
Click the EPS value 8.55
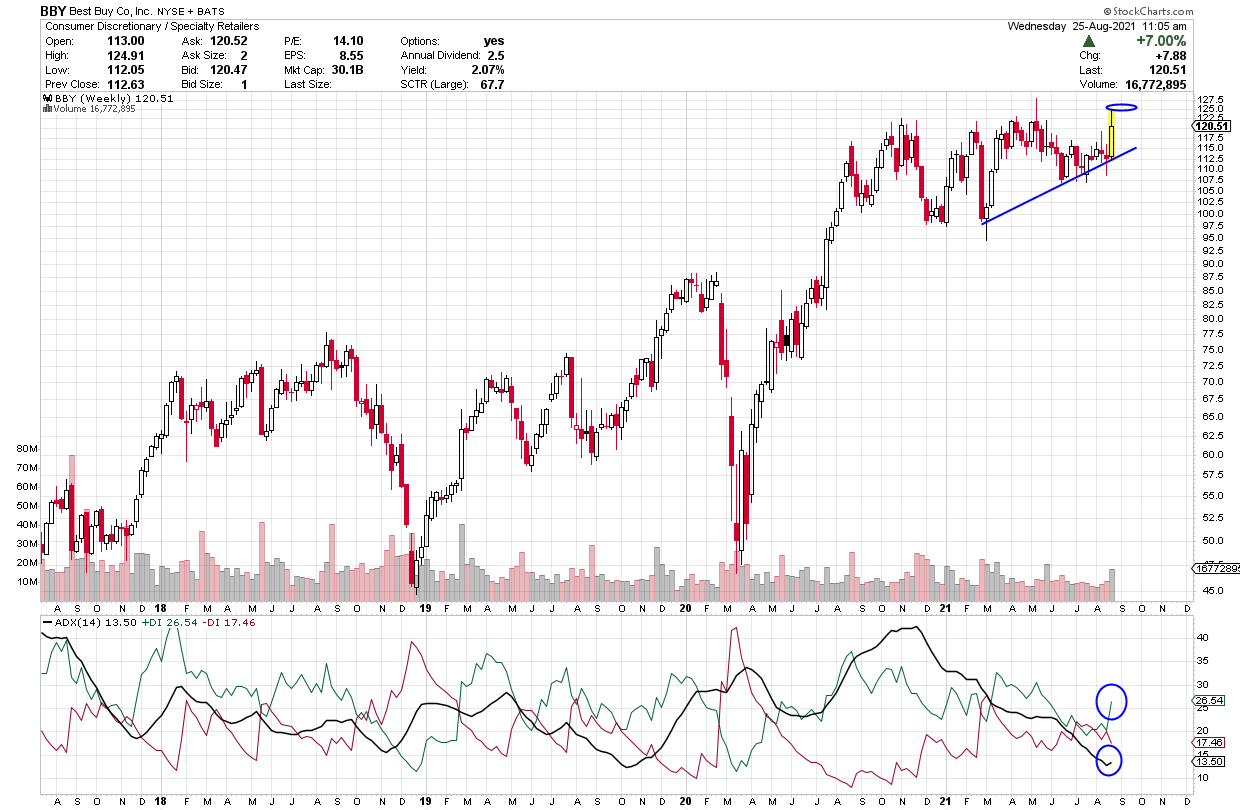(350, 56)
